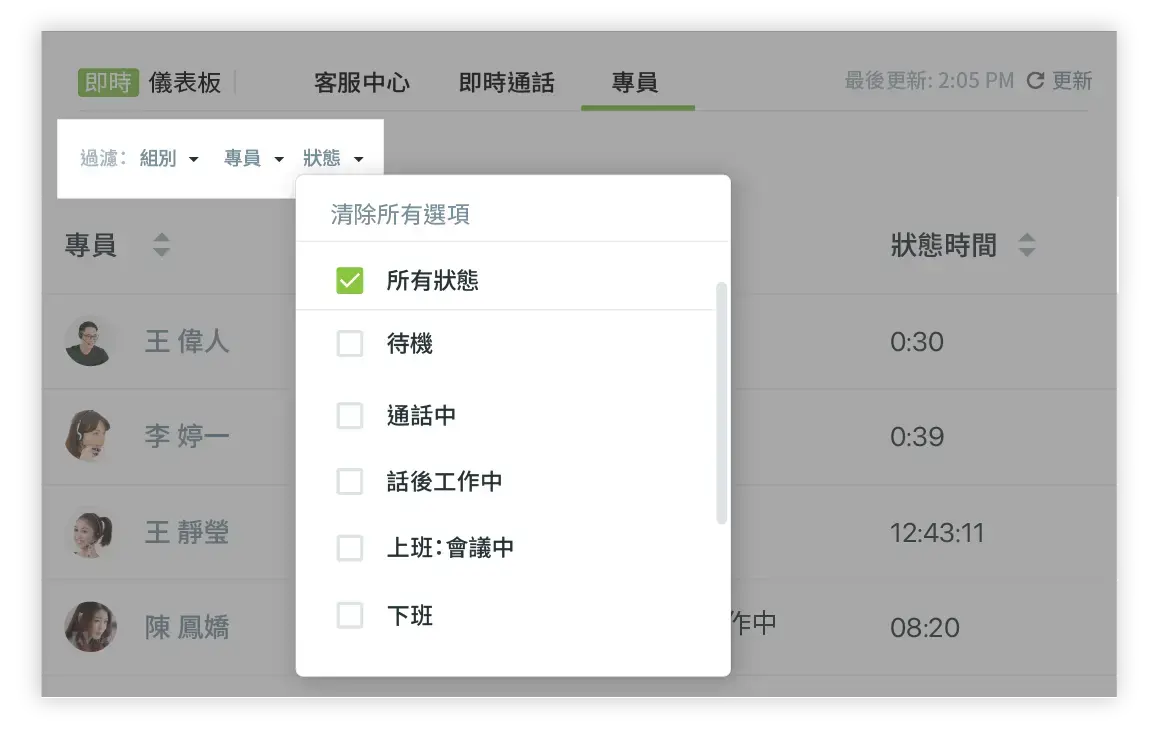Switch to the 即時通話 tab

point(506,82)
